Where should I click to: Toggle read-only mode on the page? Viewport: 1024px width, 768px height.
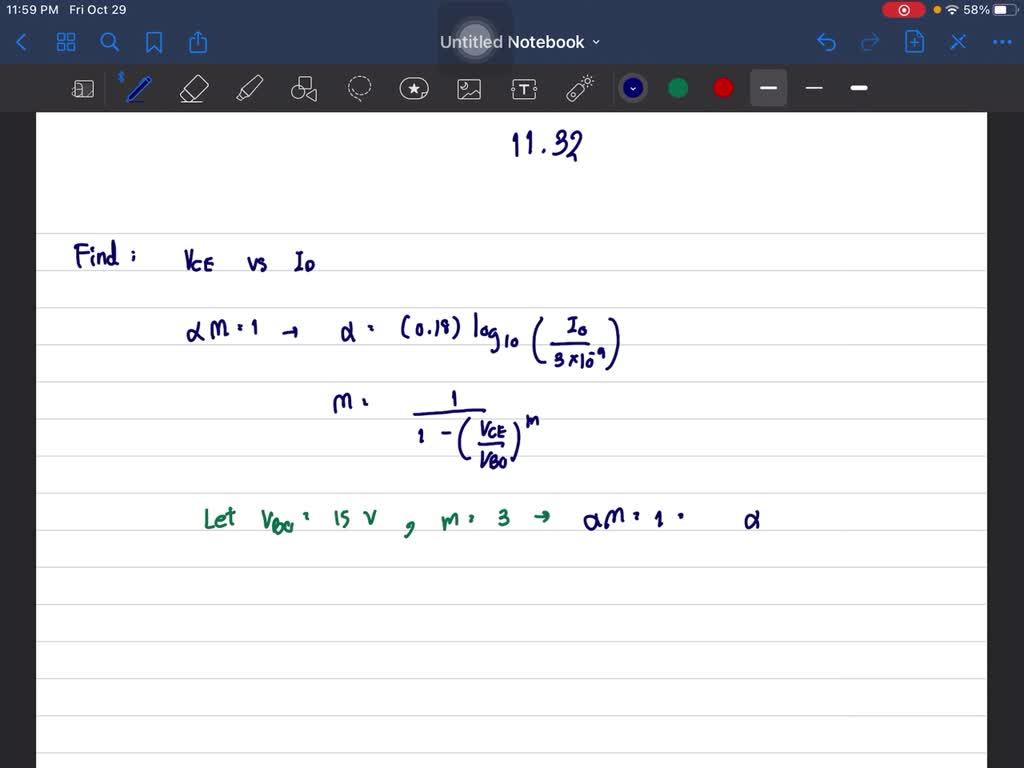[83, 88]
